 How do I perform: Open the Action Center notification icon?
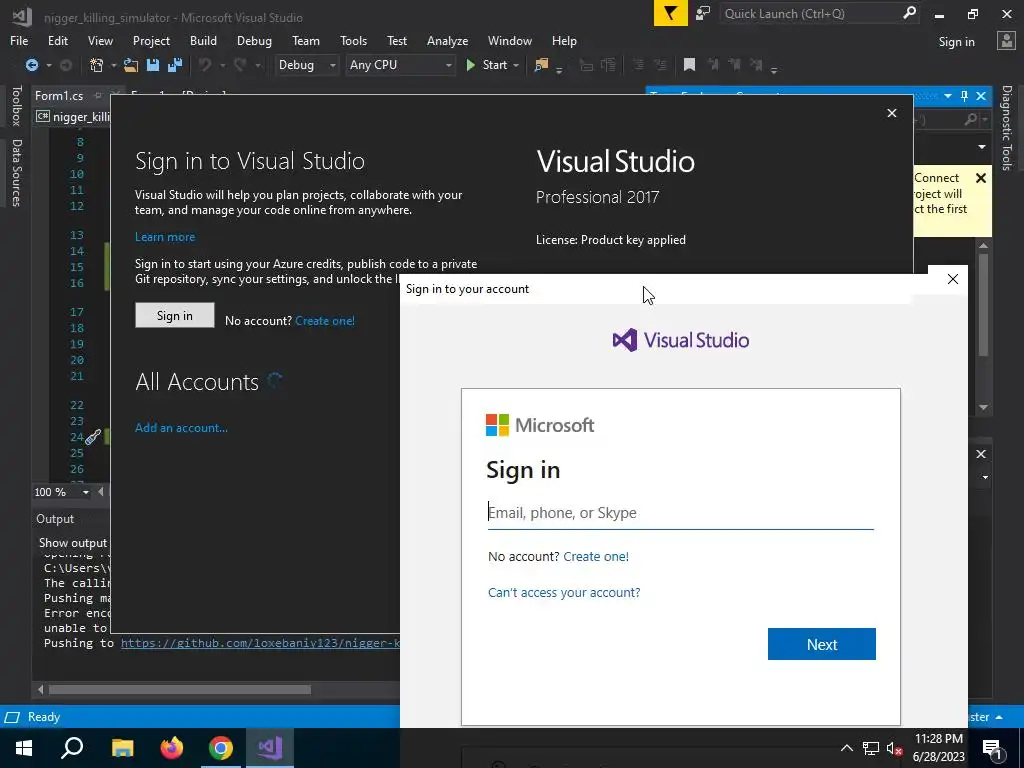coord(992,748)
